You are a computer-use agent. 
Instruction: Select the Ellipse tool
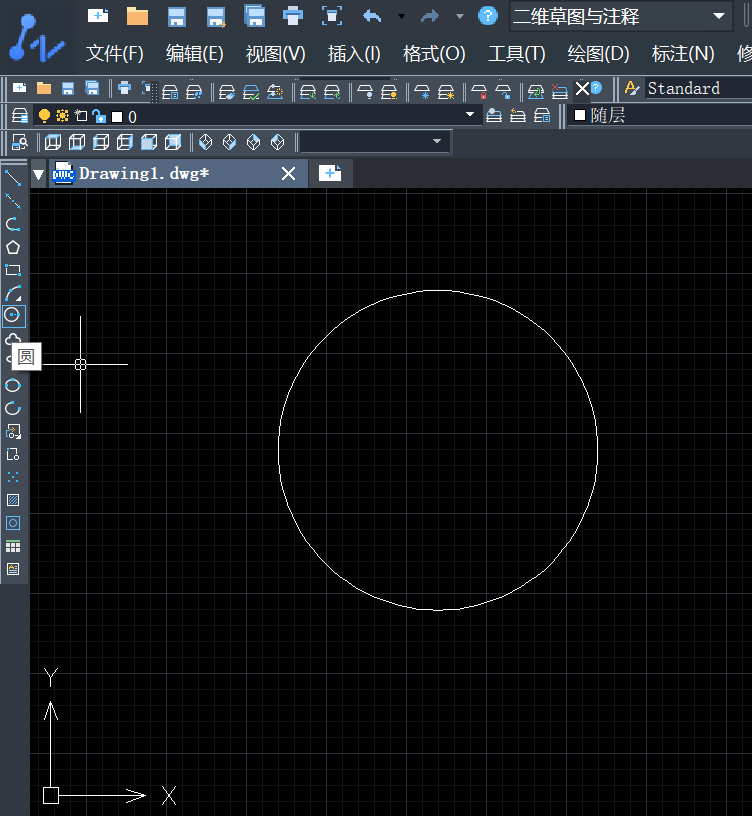click(x=12, y=385)
